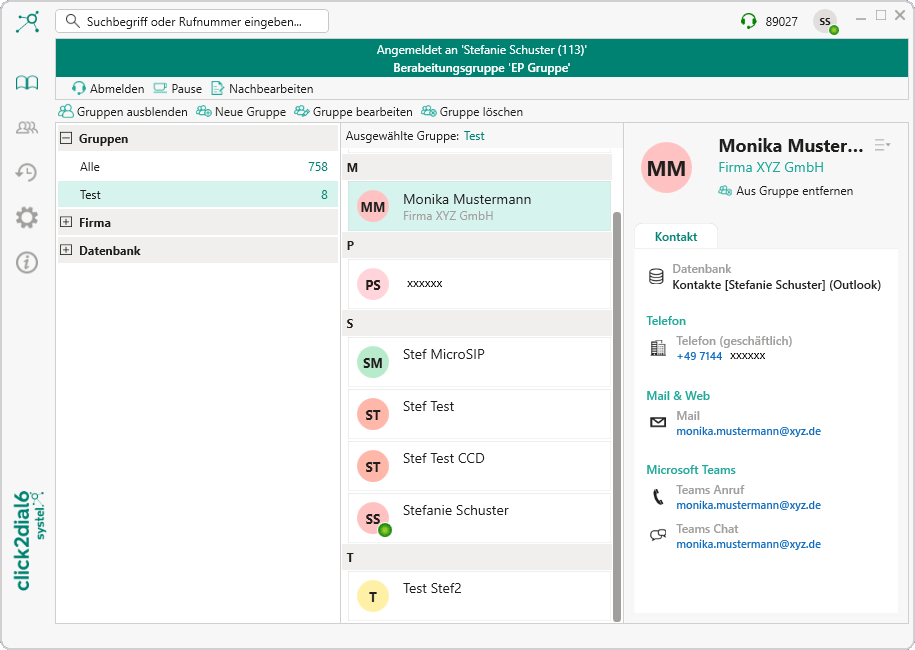Hide groups via Gruppen ausblenden

(x=123, y=112)
